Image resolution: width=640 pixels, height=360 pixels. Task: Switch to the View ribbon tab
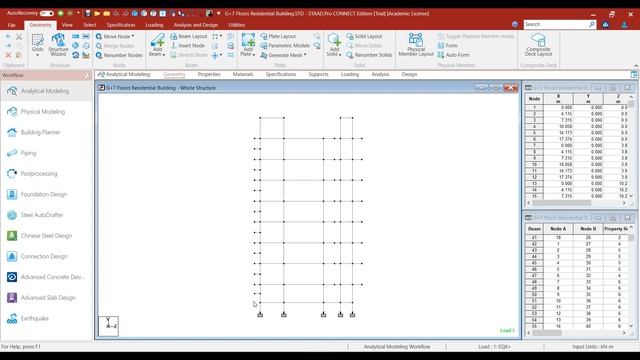coord(67,25)
